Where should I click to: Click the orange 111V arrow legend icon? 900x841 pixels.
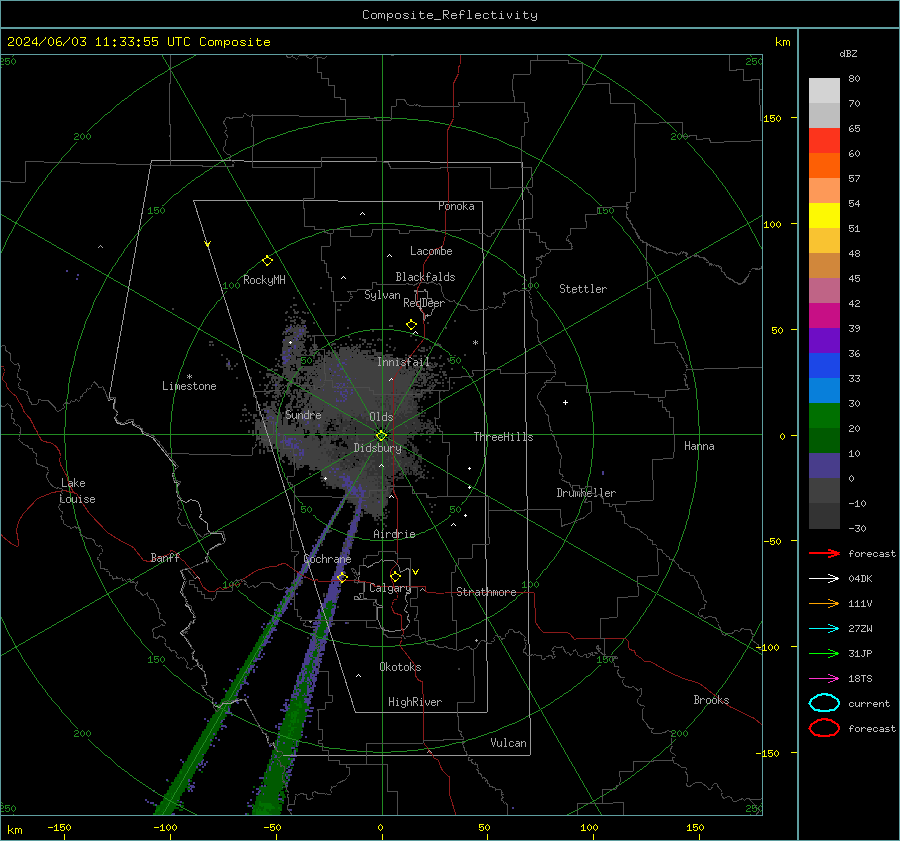(x=824, y=603)
